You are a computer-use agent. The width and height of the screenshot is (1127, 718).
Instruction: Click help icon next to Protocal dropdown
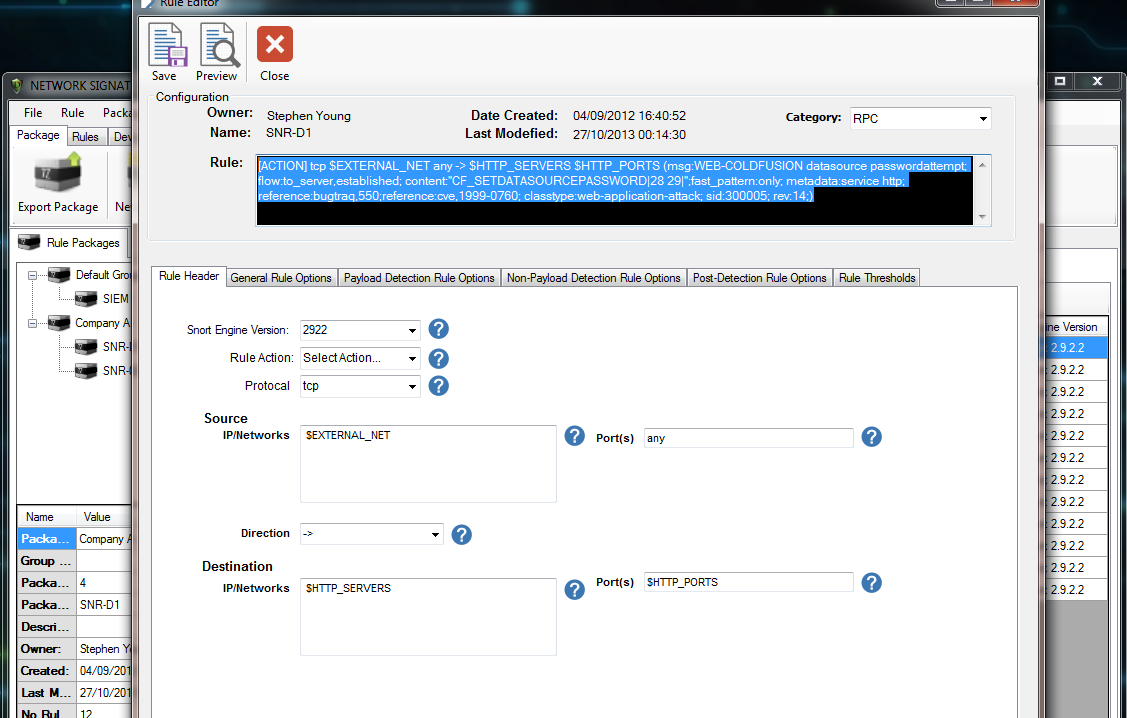pos(438,386)
